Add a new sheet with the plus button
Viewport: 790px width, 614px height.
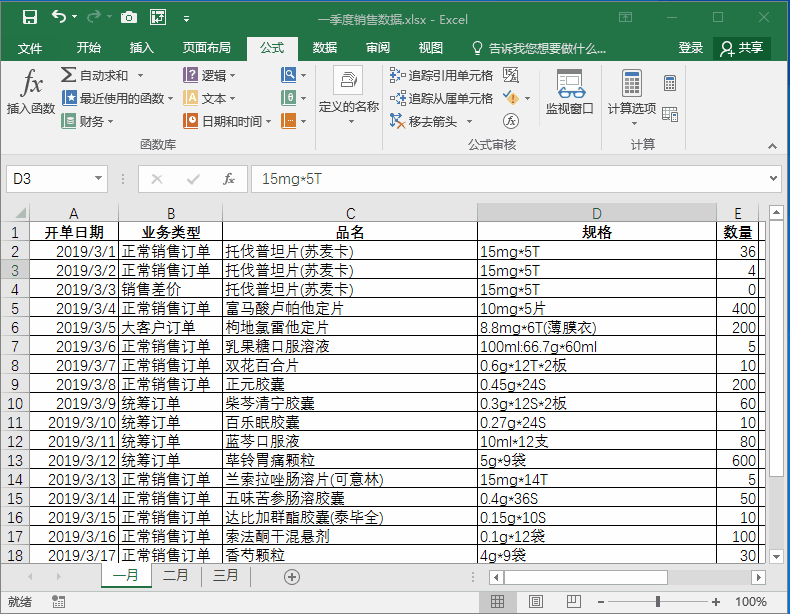tap(292, 577)
